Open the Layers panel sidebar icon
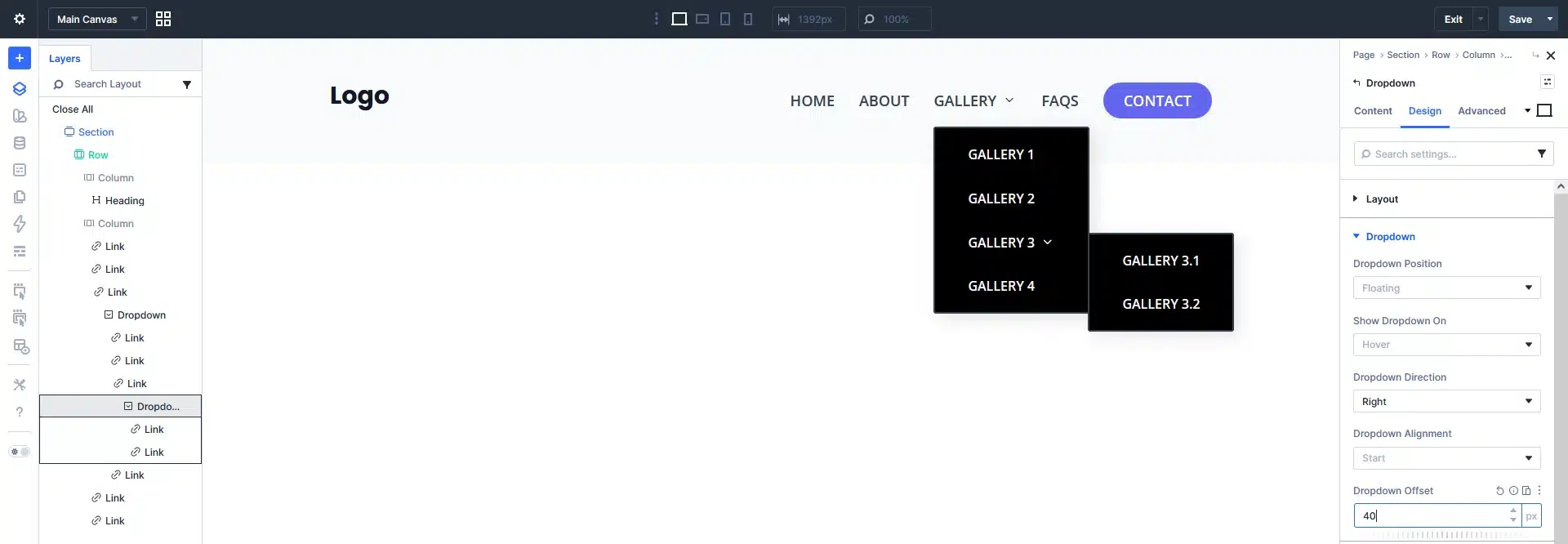Image resolution: width=1568 pixels, height=544 pixels. coord(20,89)
